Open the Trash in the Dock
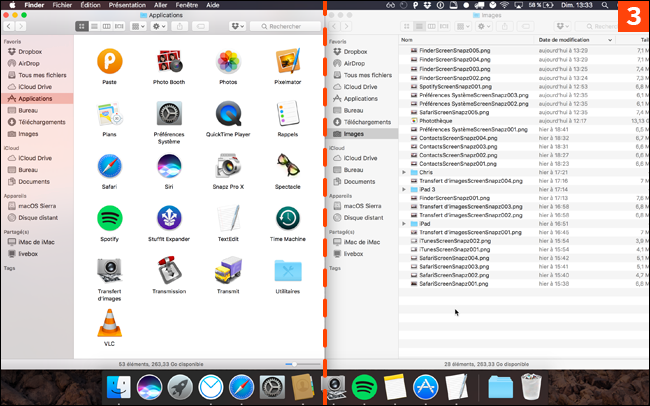This screenshot has width=650, height=406. coord(531,387)
